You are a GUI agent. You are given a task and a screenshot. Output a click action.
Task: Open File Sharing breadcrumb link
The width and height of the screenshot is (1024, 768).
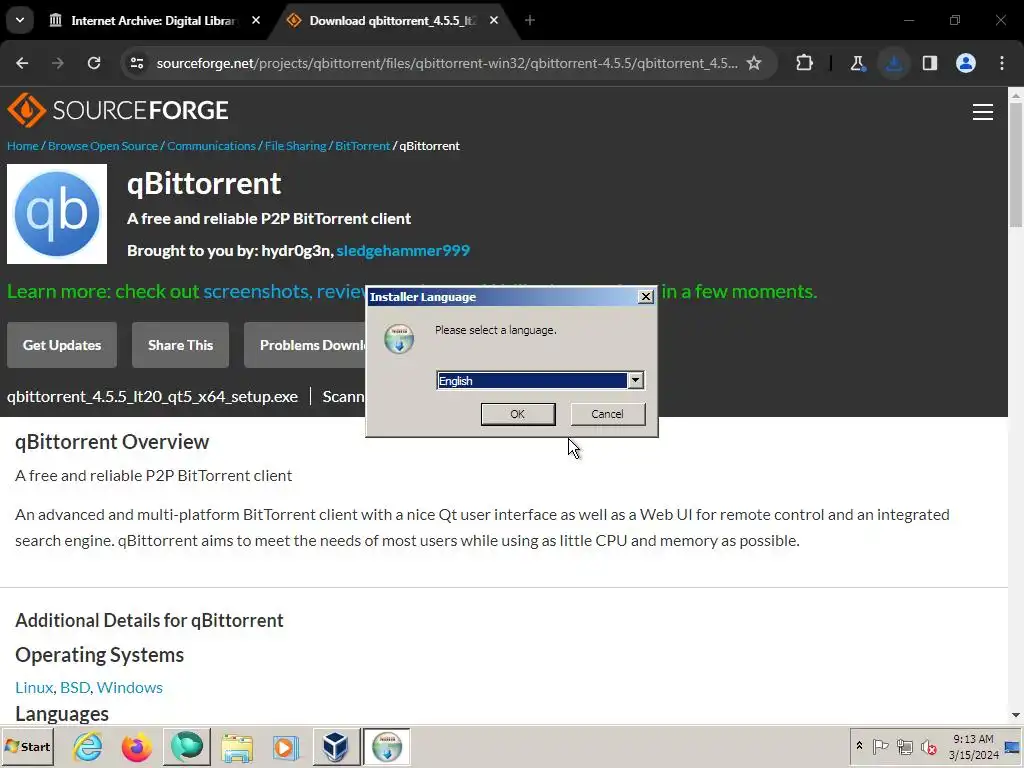pyautogui.click(x=295, y=146)
